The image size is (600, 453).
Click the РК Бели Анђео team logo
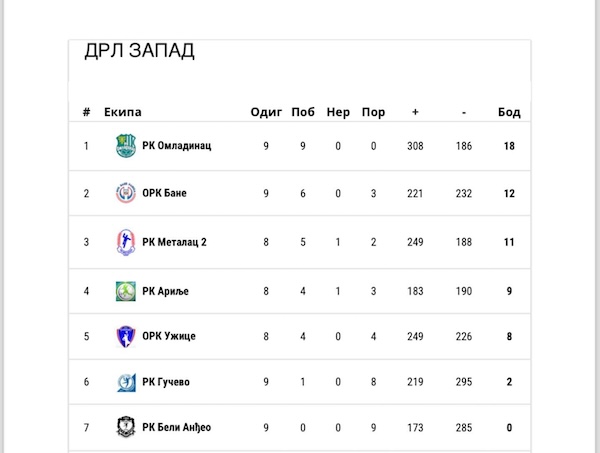[x=125, y=428]
